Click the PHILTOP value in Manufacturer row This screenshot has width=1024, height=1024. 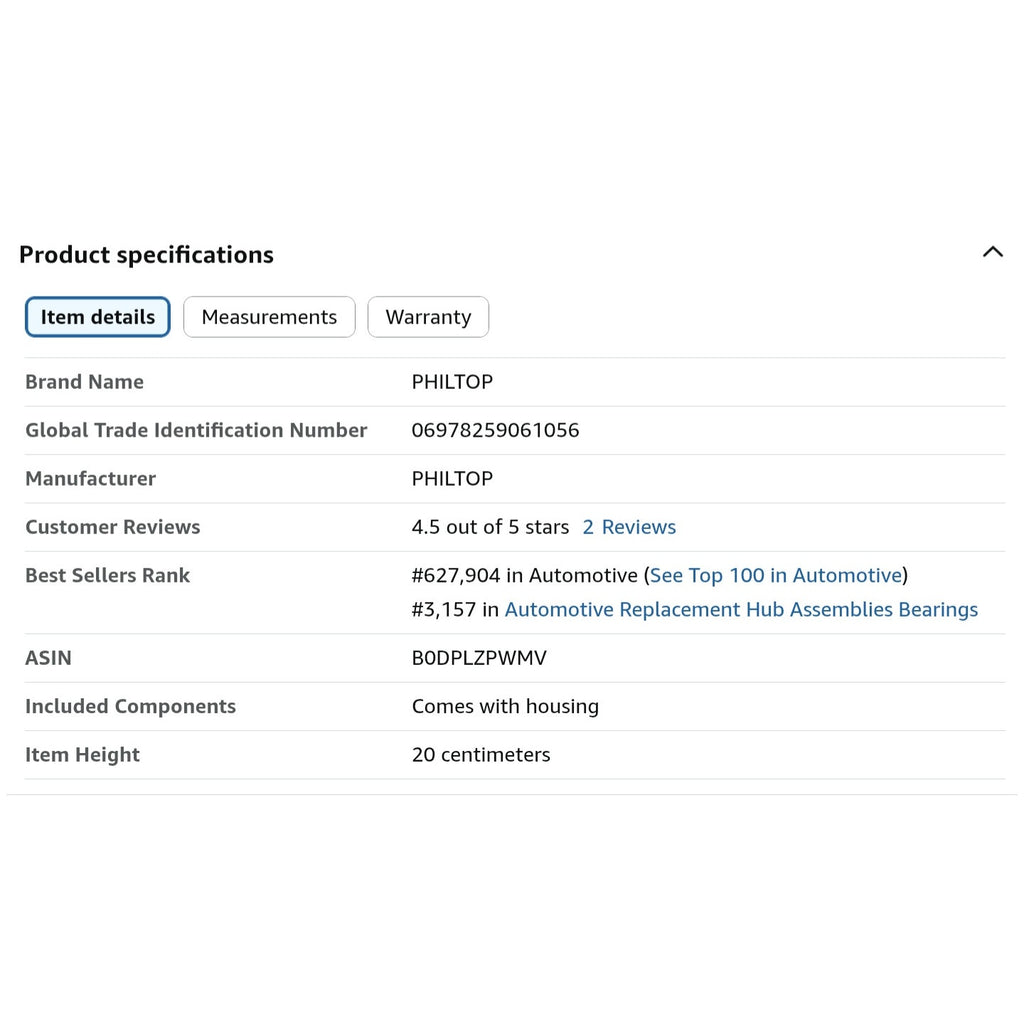[452, 479]
